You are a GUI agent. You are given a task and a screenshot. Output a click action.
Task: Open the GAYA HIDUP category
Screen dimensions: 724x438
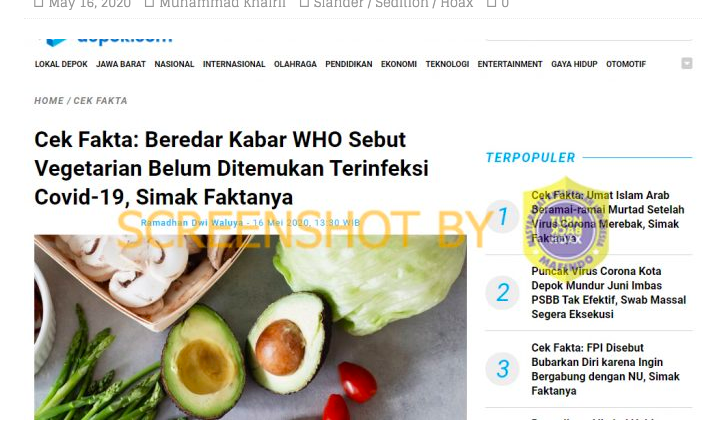[x=574, y=64]
